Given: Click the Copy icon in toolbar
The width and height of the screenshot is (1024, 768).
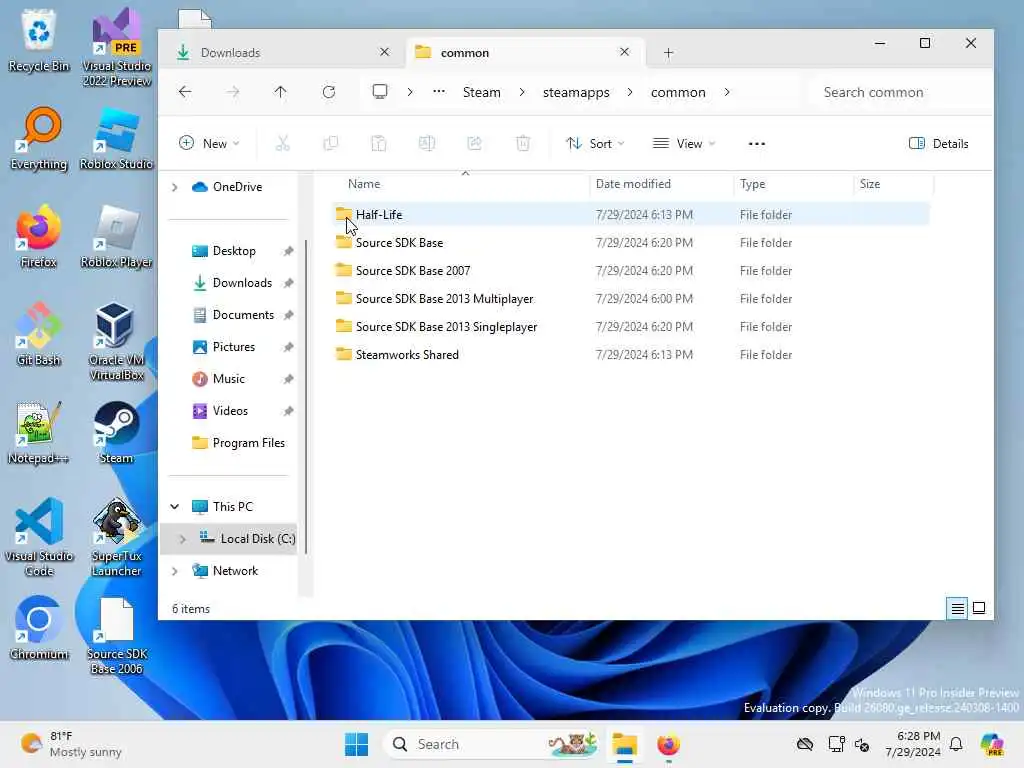Looking at the screenshot, I should pyautogui.click(x=330, y=144).
